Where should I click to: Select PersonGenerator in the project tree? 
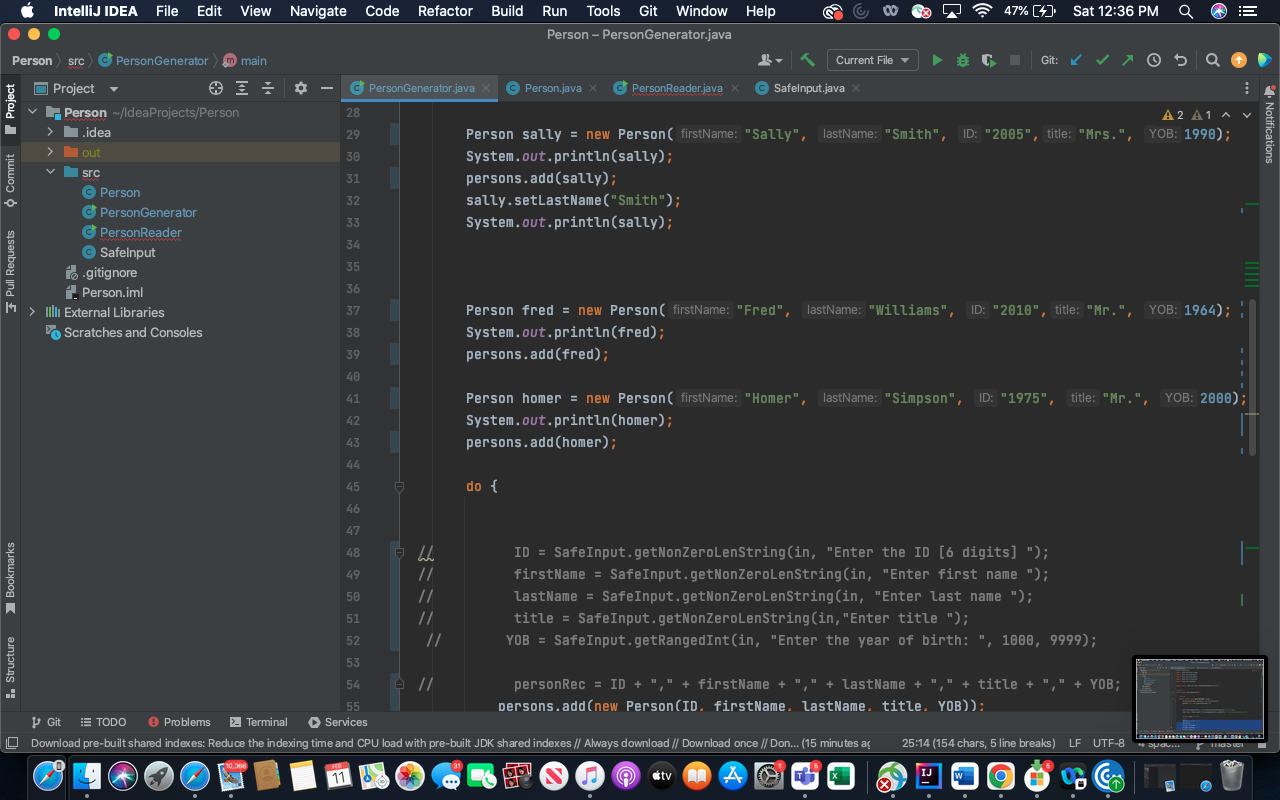(x=148, y=212)
